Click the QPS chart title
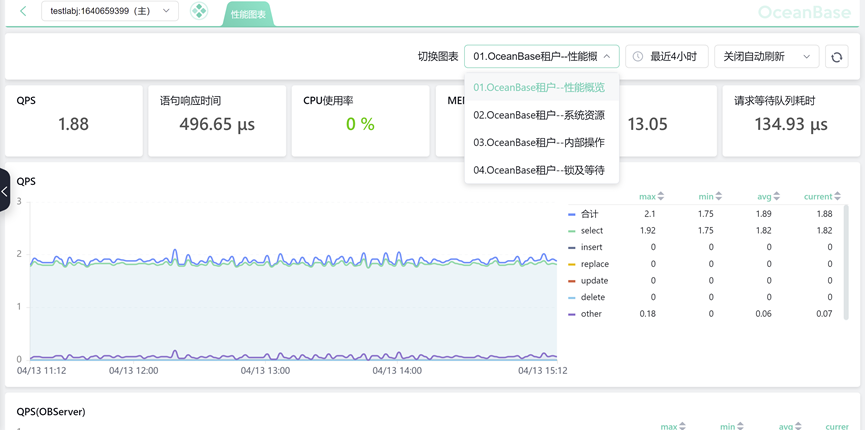865x430 pixels. pyautogui.click(x=26, y=181)
